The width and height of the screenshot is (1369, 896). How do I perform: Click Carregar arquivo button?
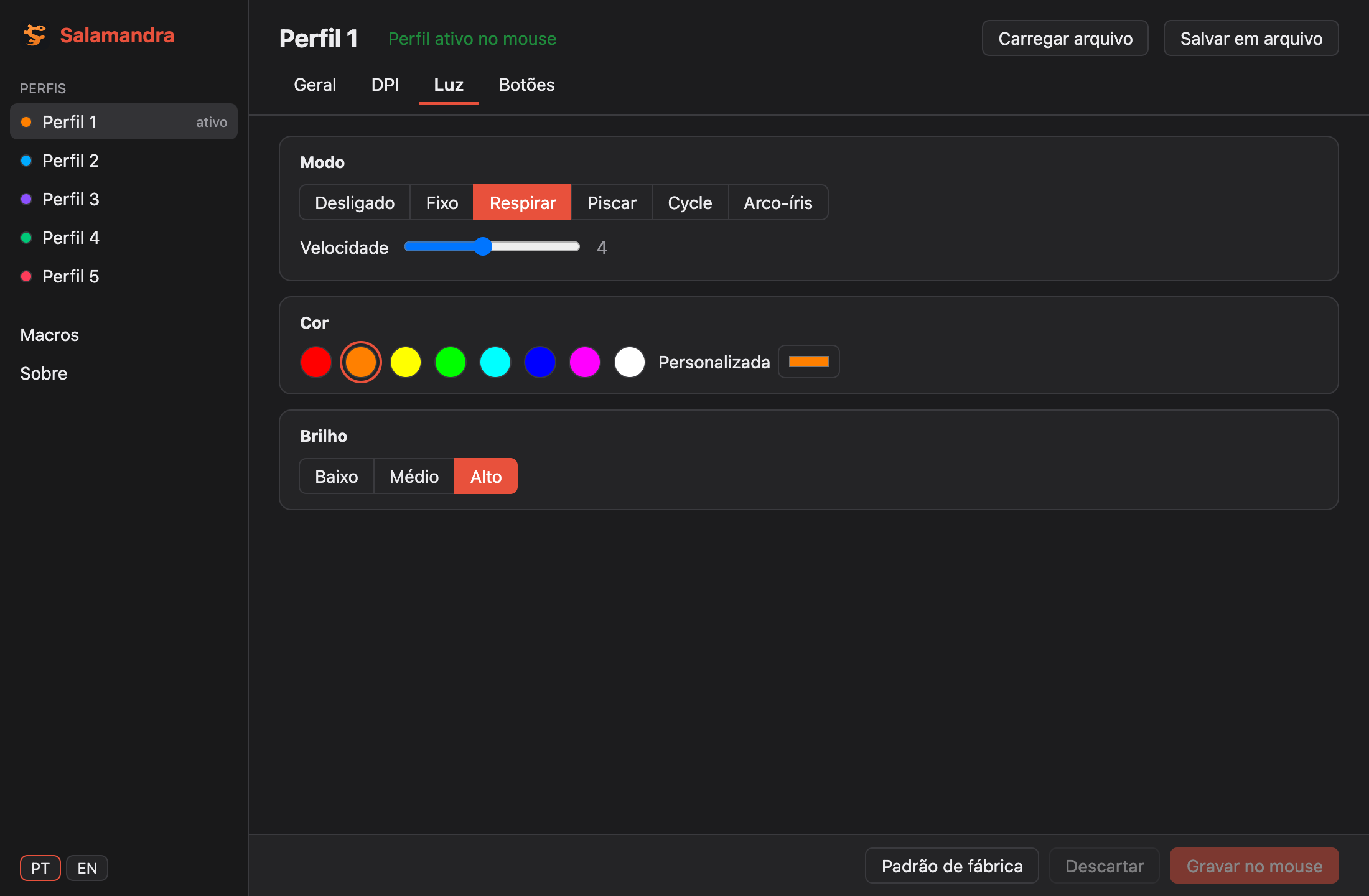tap(1065, 39)
